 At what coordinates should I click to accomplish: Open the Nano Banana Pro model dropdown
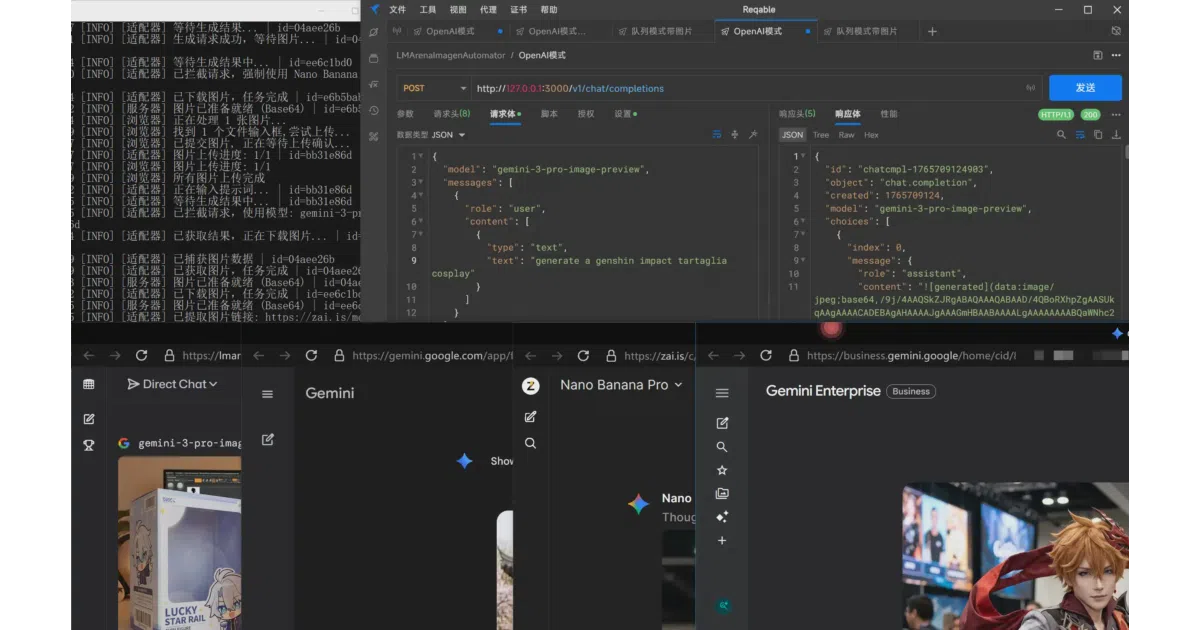pyautogui.click(x=621, y=385)
